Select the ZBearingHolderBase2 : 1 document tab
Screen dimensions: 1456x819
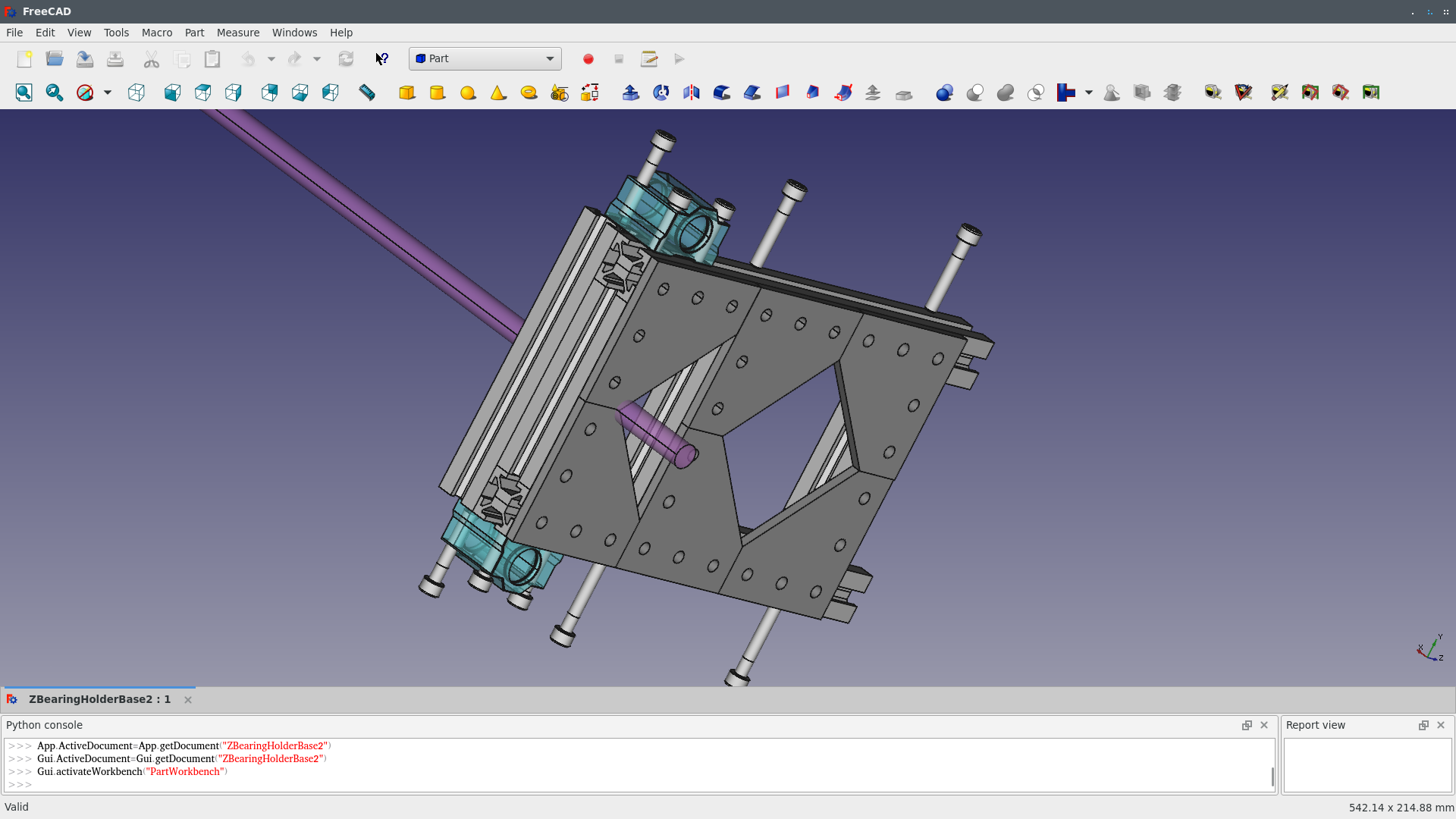[x=99, y=699]
